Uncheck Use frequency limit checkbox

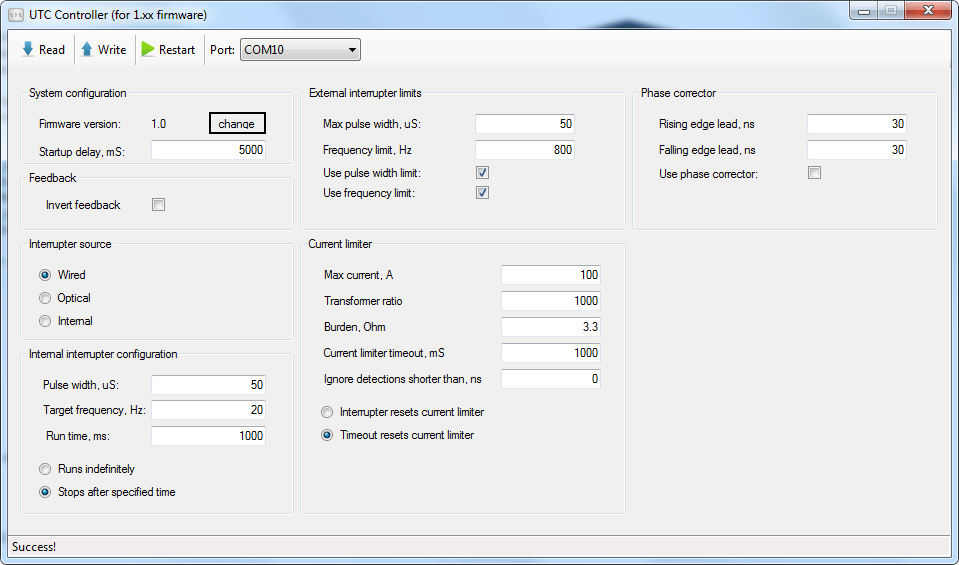[x=482, y=193]
